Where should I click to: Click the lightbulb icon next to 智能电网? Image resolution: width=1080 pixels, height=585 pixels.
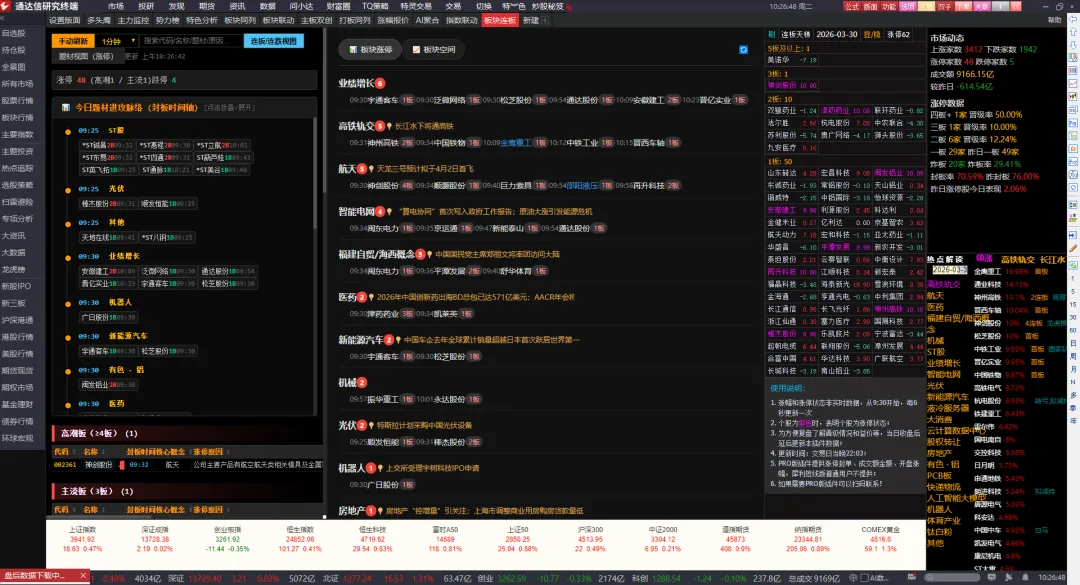coord(390,212)
